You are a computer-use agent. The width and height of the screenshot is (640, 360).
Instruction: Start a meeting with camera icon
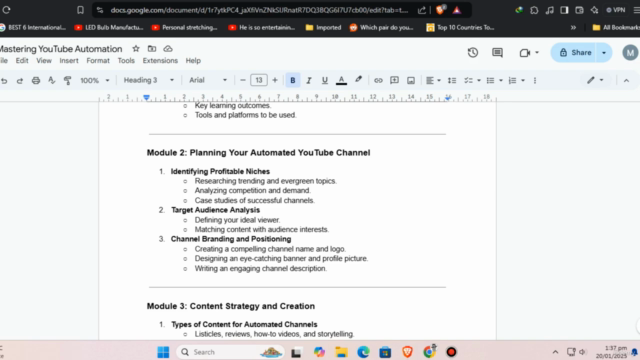point(525,53)
